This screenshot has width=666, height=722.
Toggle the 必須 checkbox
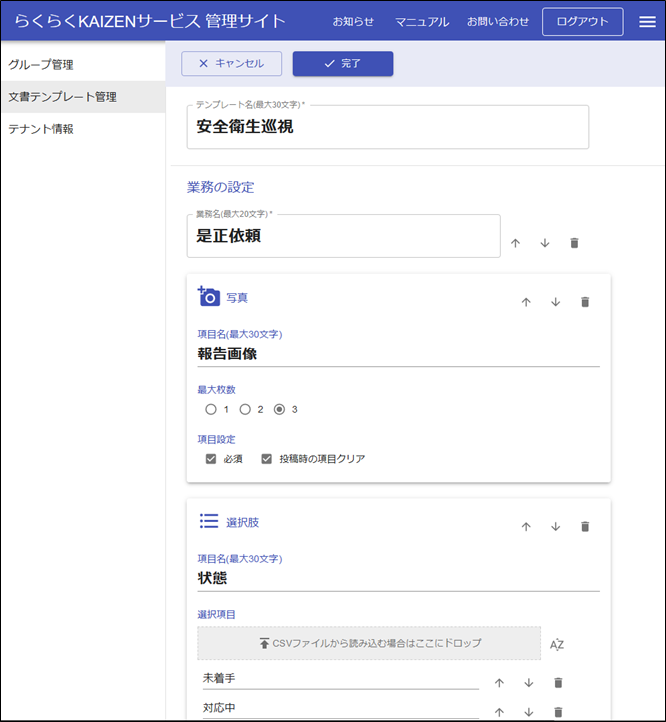coord(211,459)
